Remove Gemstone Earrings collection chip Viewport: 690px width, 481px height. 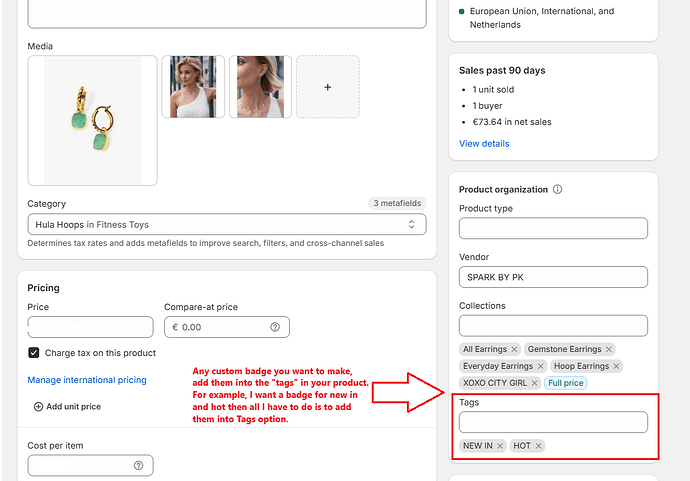609,350
